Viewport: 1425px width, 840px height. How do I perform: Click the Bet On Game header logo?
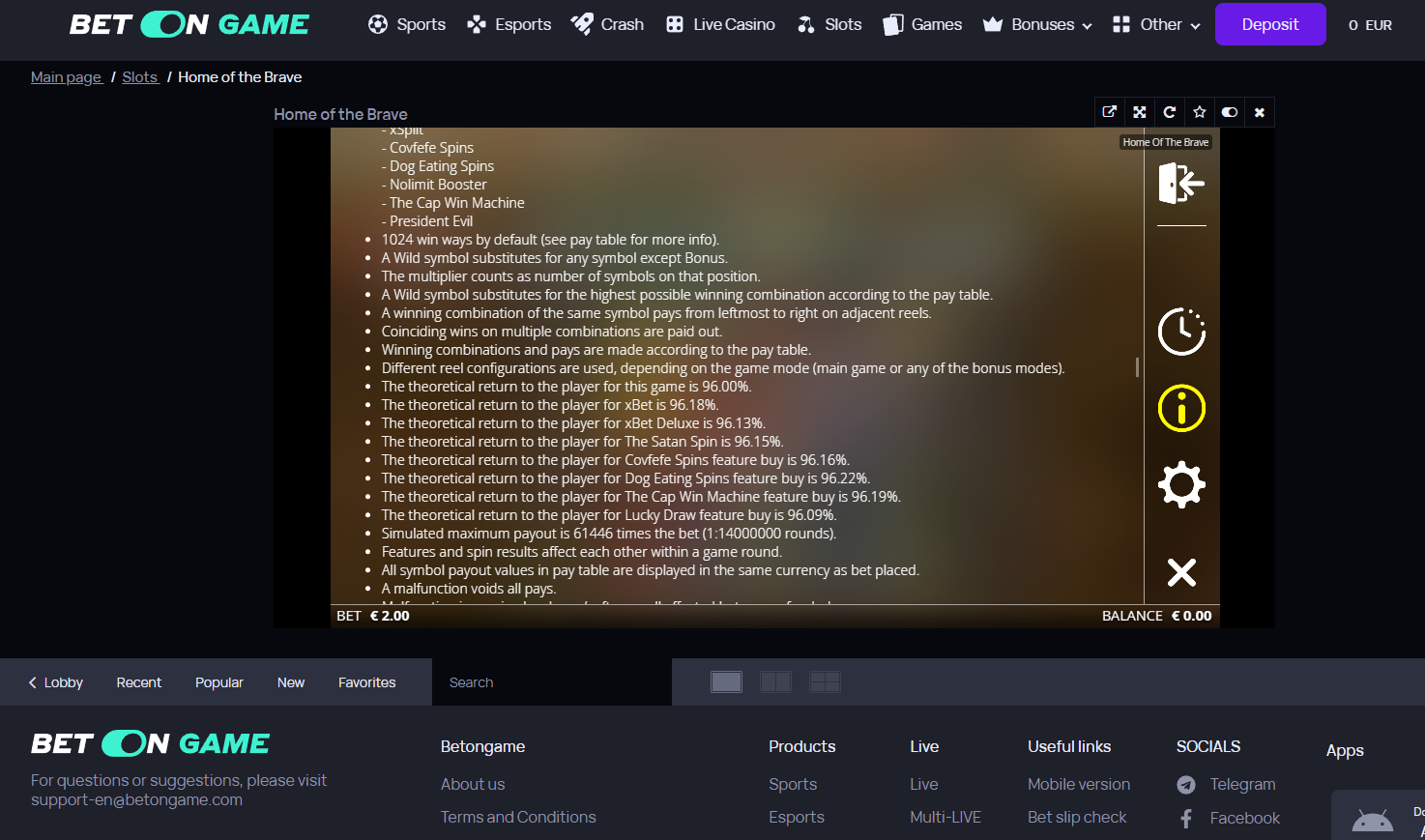coord(189,24)
